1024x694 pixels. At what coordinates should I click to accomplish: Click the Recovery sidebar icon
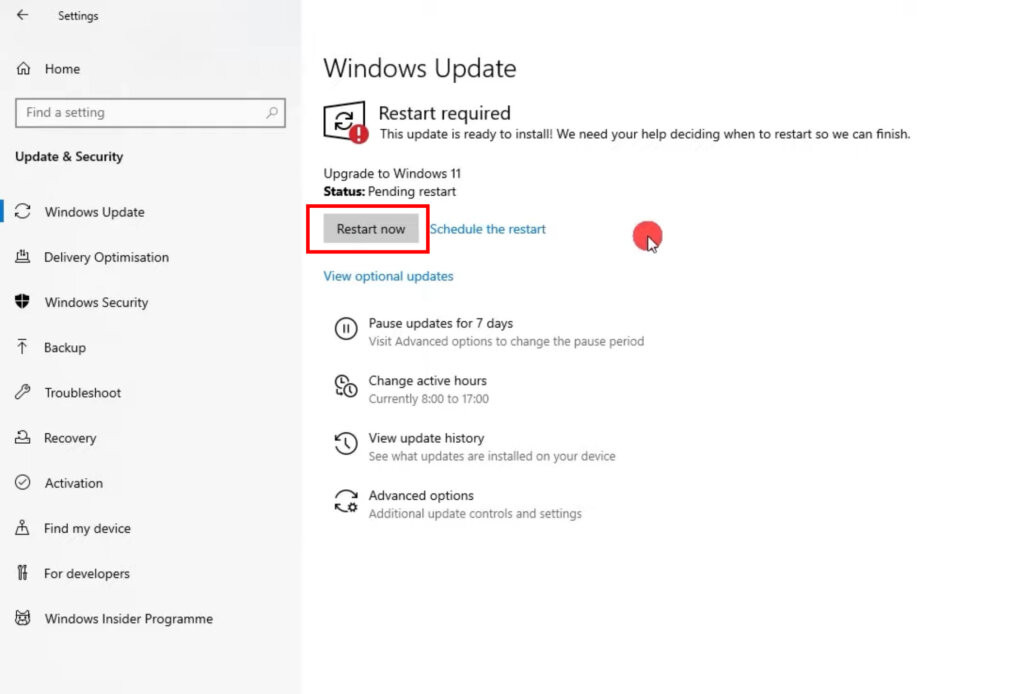click(x=22, y=438)
